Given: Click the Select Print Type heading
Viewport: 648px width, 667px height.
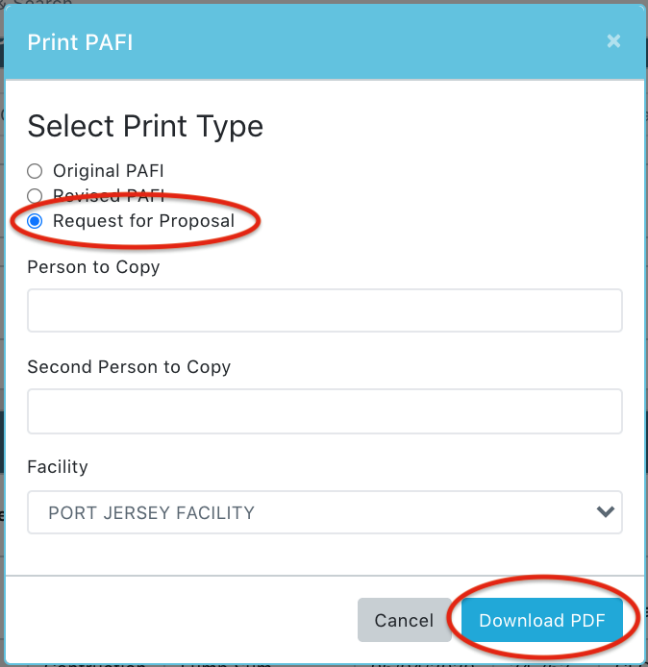Looking at the screenshot, I should pos(145,126).
